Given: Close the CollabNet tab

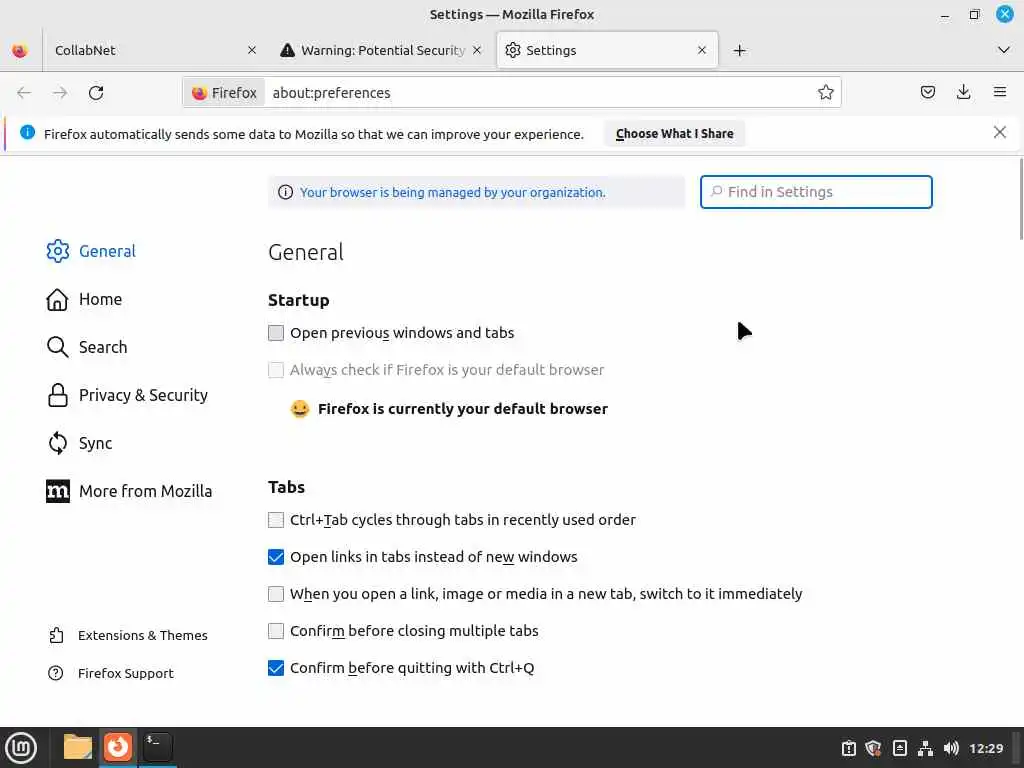Looking at the screenshot, I should [252, 50].
